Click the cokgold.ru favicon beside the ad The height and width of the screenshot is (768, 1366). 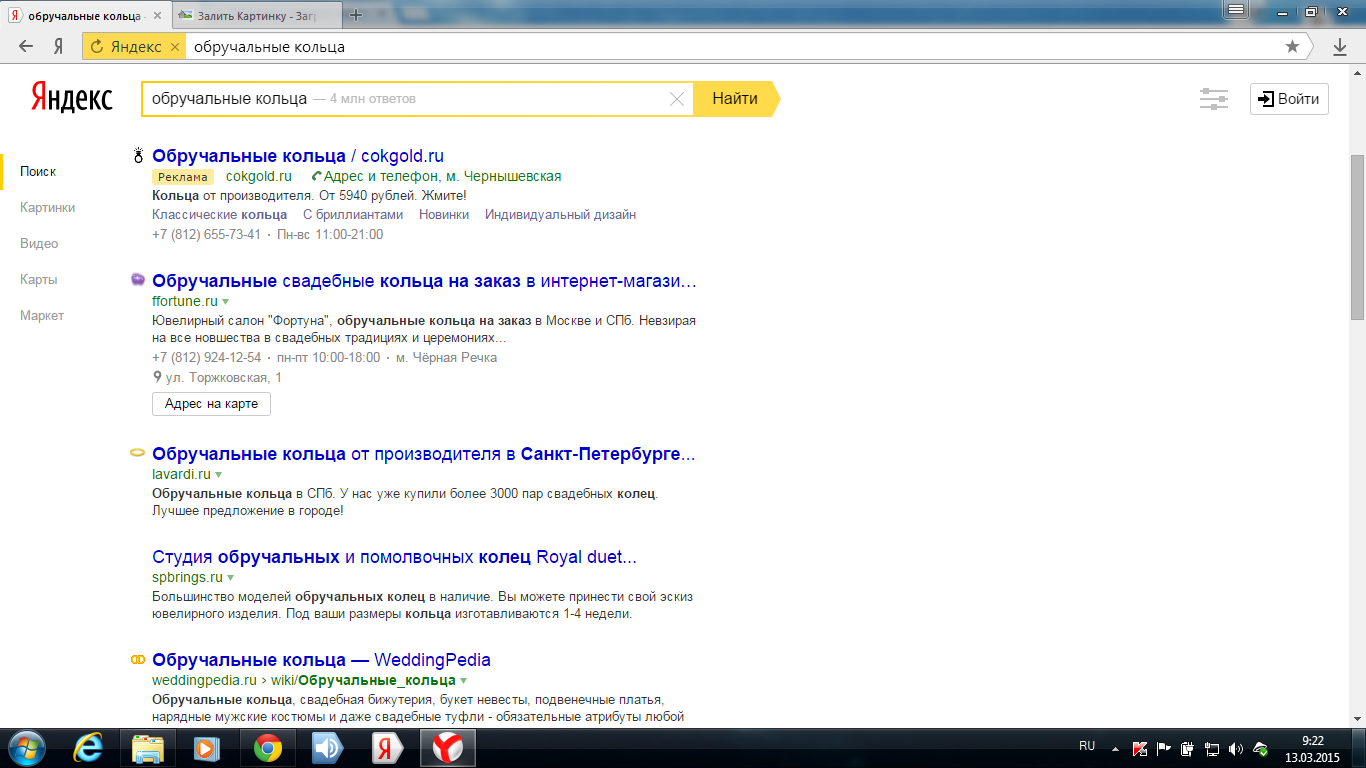[x=138, y=156]
